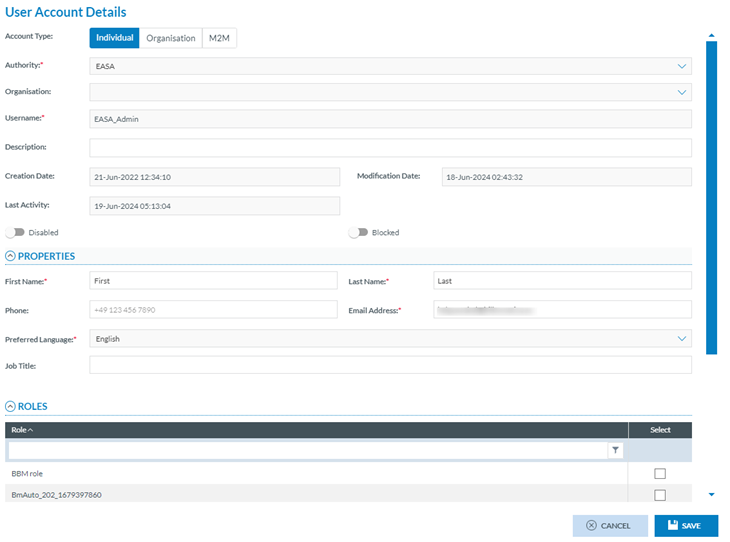Select the M2M account type

click(219, 38)
